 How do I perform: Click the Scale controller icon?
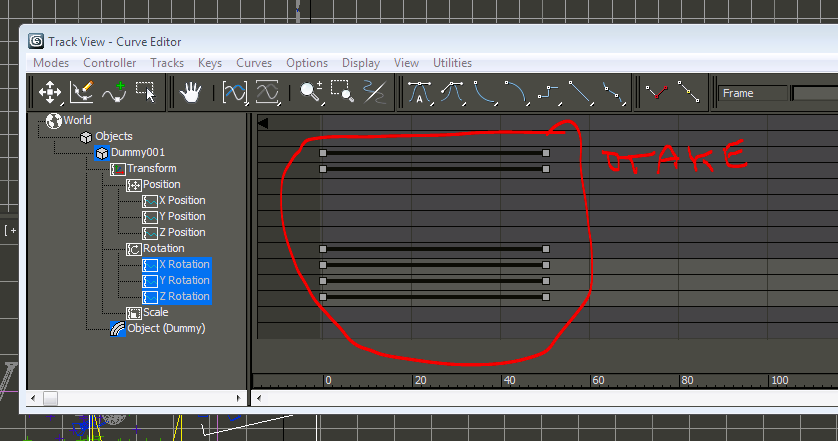(x=134, y=313)
